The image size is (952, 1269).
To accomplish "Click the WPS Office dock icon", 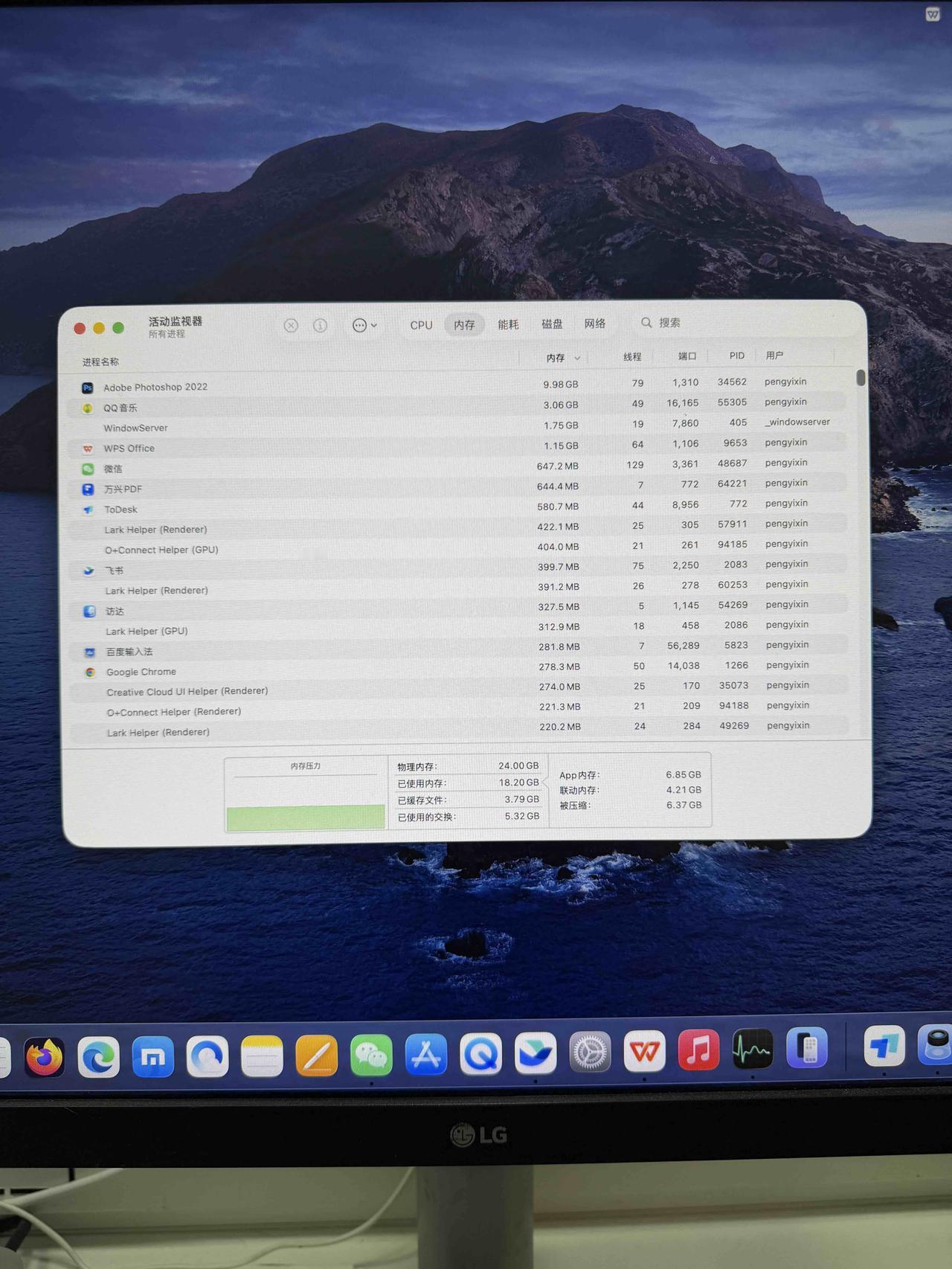I will coord(644,1052).
